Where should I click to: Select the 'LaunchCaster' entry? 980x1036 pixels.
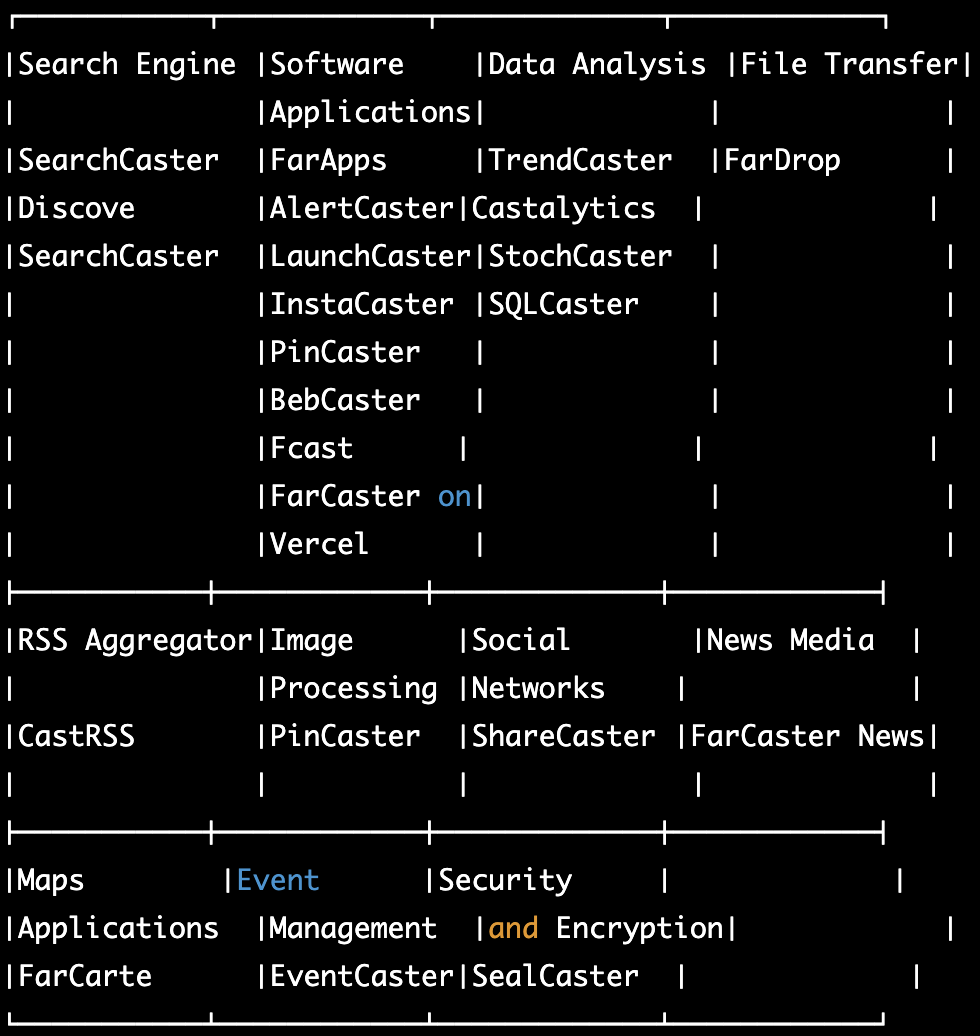coord(370,256)
